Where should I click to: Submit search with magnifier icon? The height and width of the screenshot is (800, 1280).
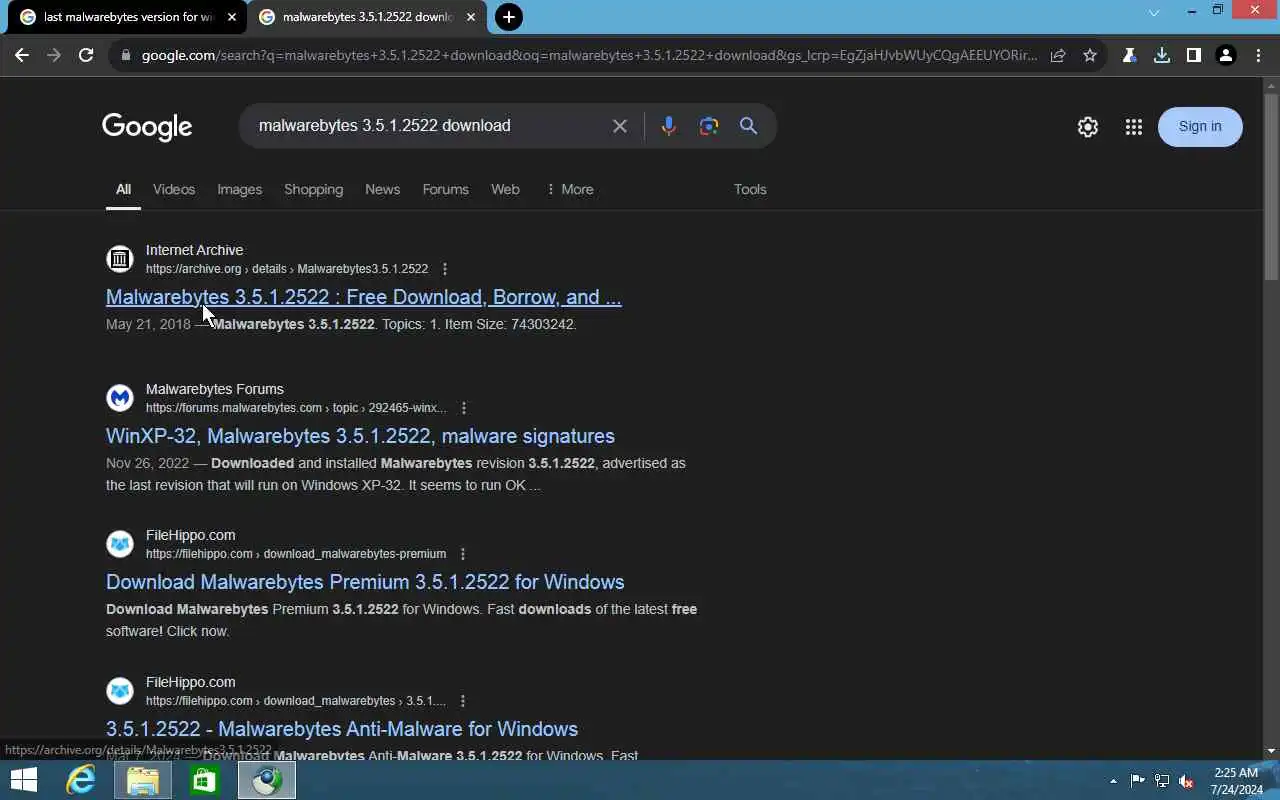[x=748, y=126]
